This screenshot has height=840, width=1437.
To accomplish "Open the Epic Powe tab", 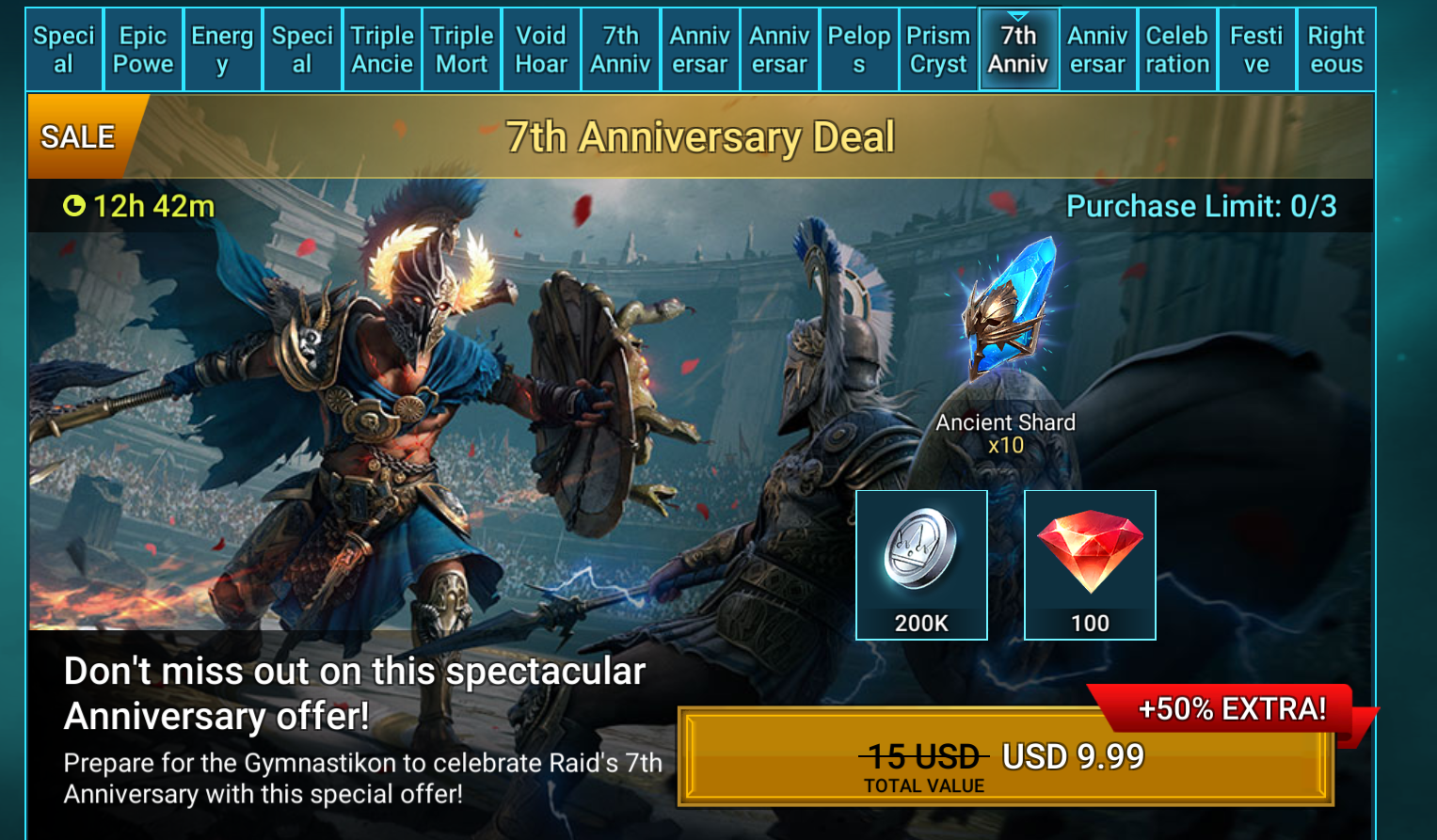I will tap(143, 50).
